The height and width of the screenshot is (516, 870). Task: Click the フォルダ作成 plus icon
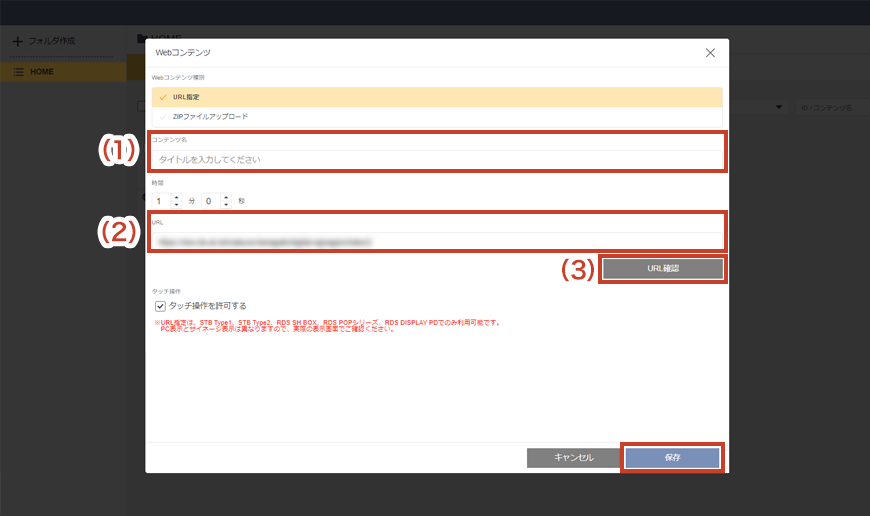pyautogui.click(x=17, y=41)
